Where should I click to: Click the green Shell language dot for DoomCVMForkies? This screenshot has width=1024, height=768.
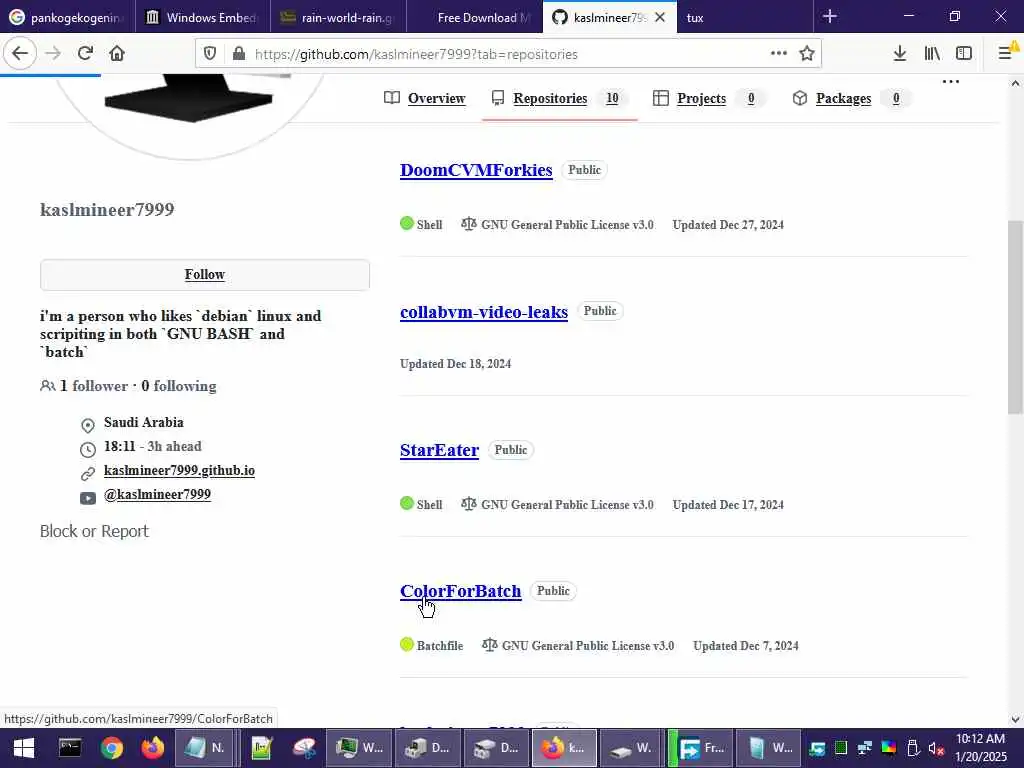(407, 224)
